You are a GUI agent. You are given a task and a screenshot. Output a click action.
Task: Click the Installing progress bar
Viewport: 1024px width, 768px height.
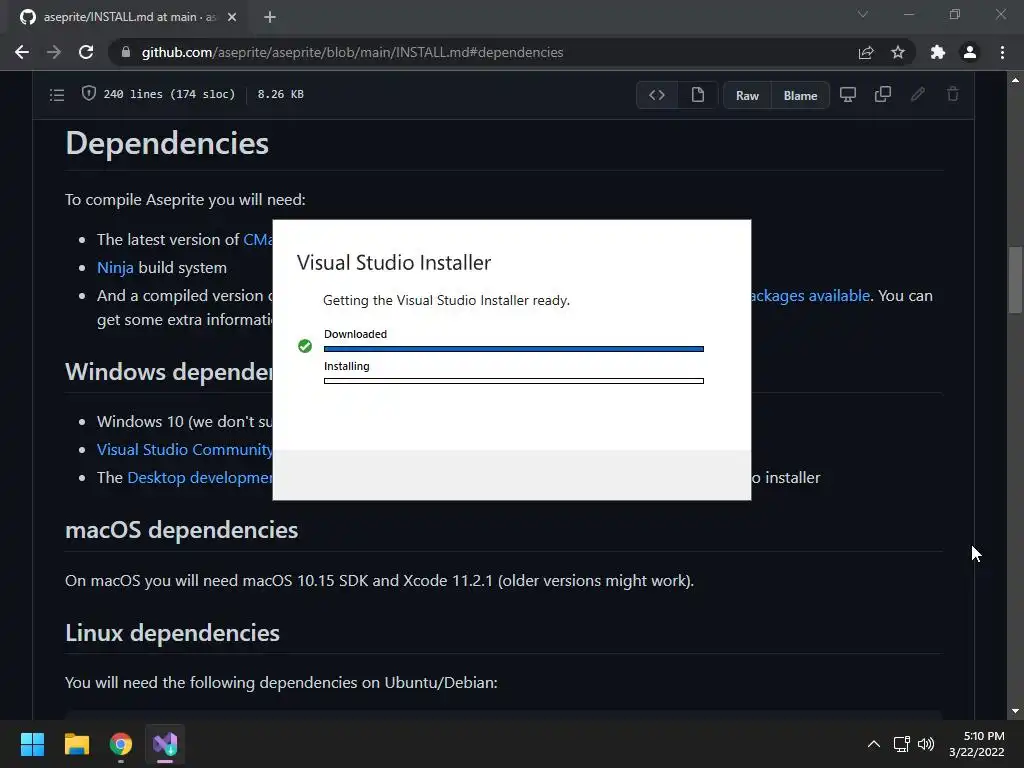514,381
